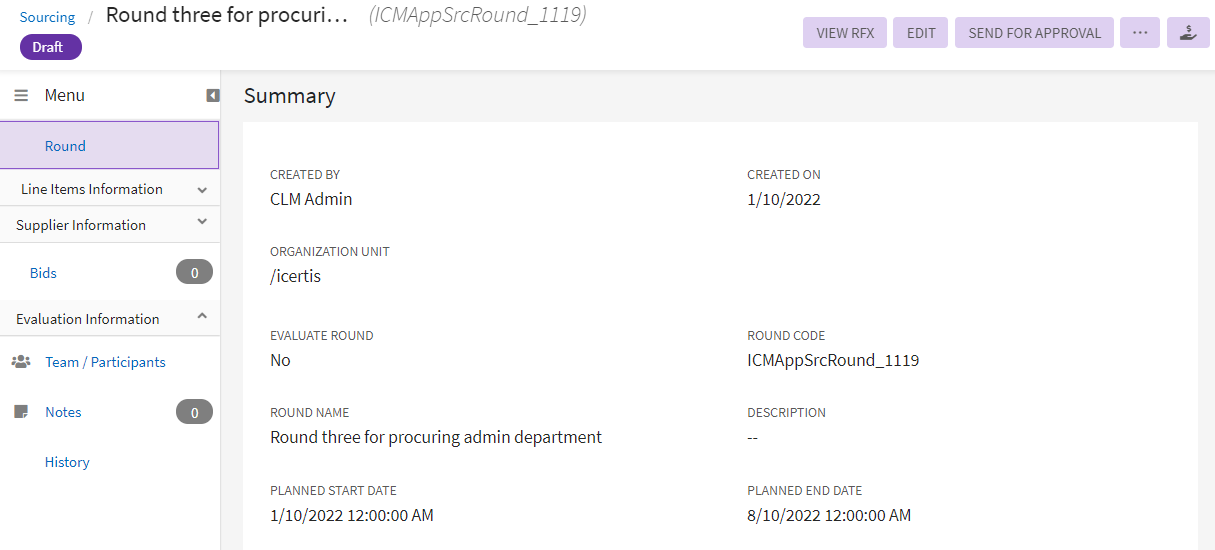Click the EDIT button

(x=921, y=33)
